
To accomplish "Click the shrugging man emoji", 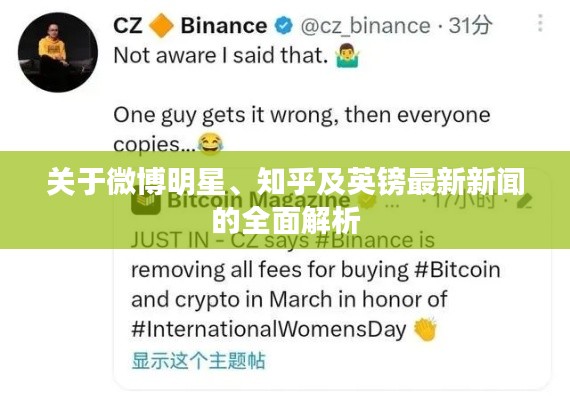I will click(348, 56).
